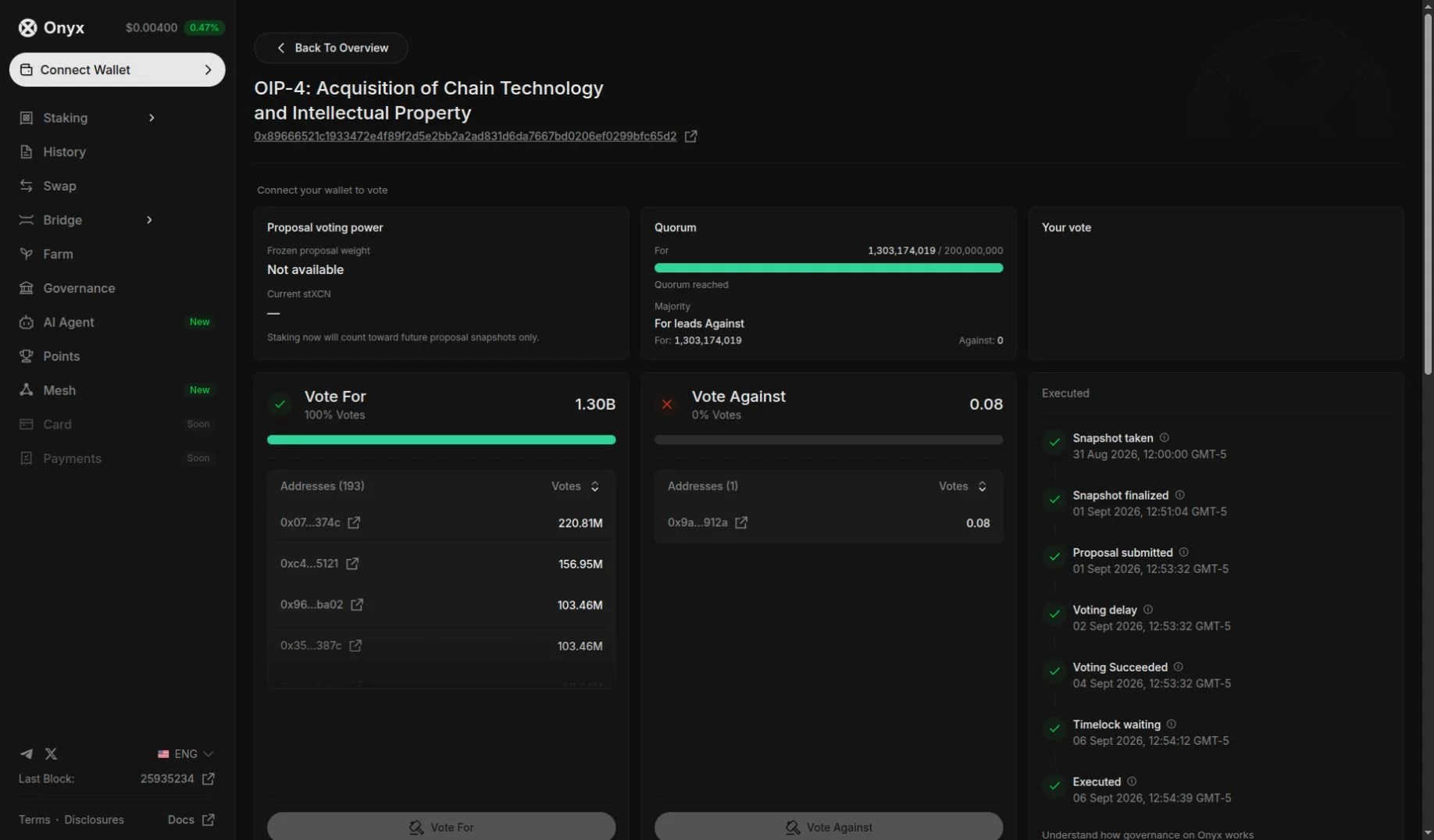Image resolution: width=1434 pixels, height=840 pixels.
Task: Click 'Understand how governance on Onyx works'
Action: [1147, 834]
